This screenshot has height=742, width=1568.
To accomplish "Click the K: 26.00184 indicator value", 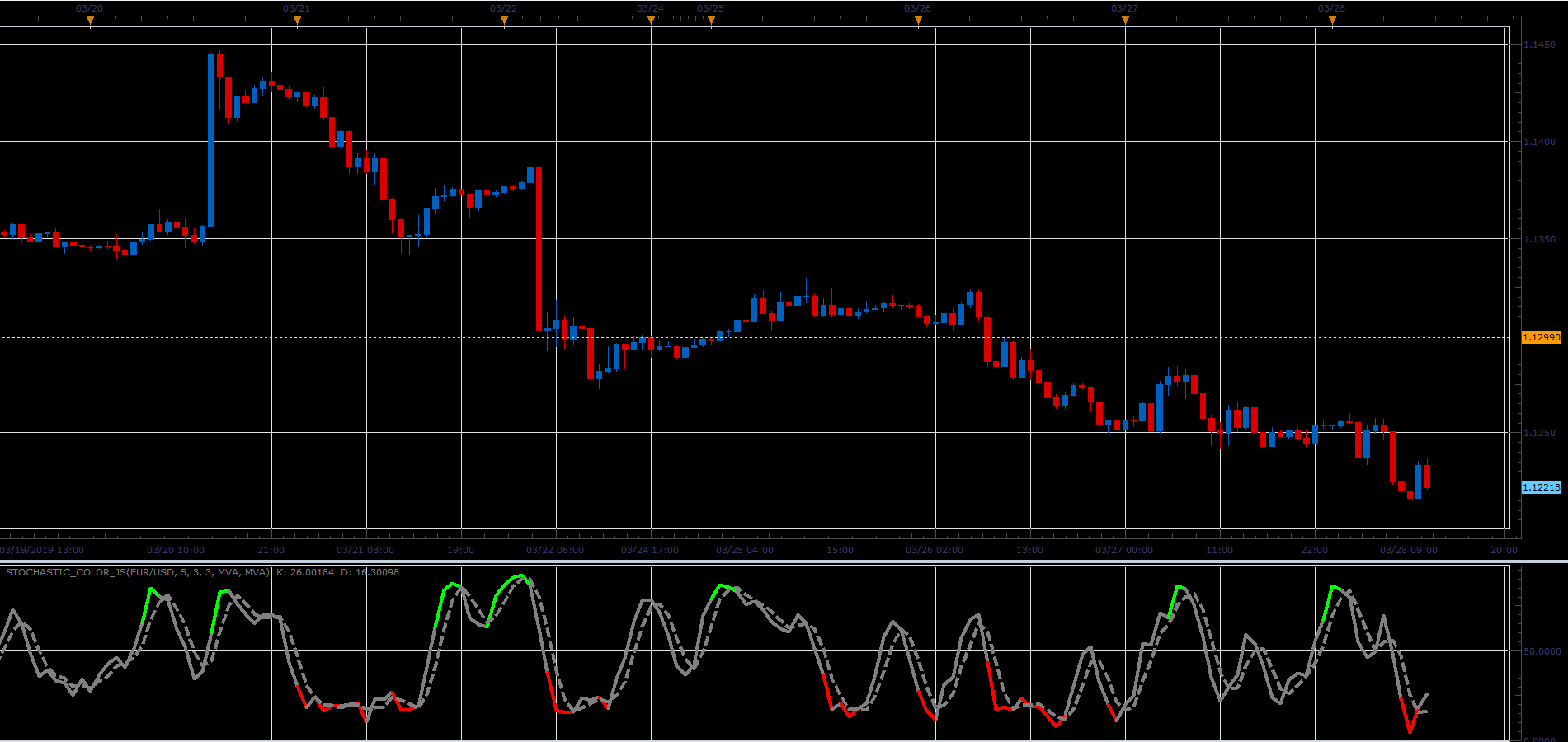I will (305, 572).
